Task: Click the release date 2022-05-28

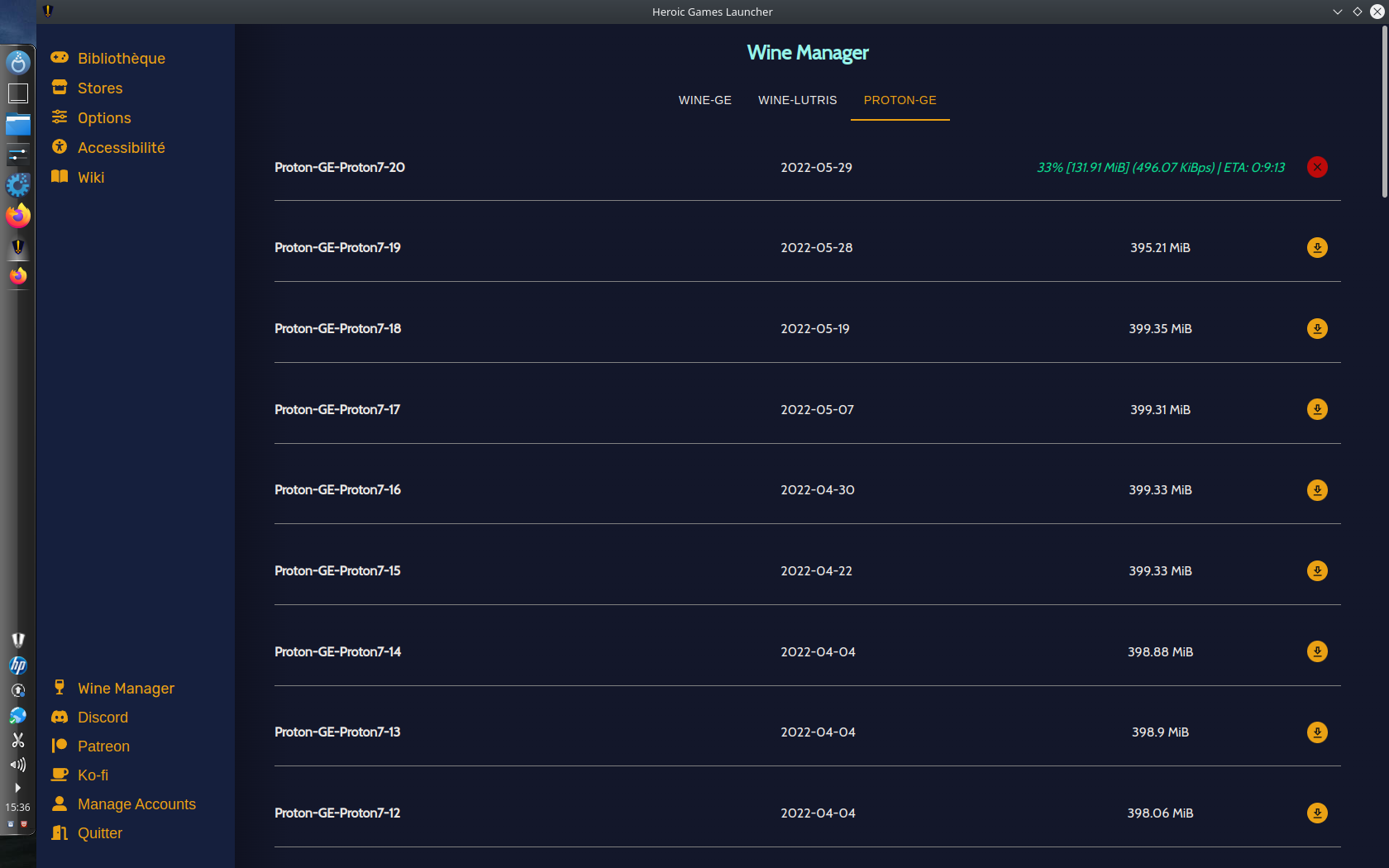Action: tap(817, 248)
